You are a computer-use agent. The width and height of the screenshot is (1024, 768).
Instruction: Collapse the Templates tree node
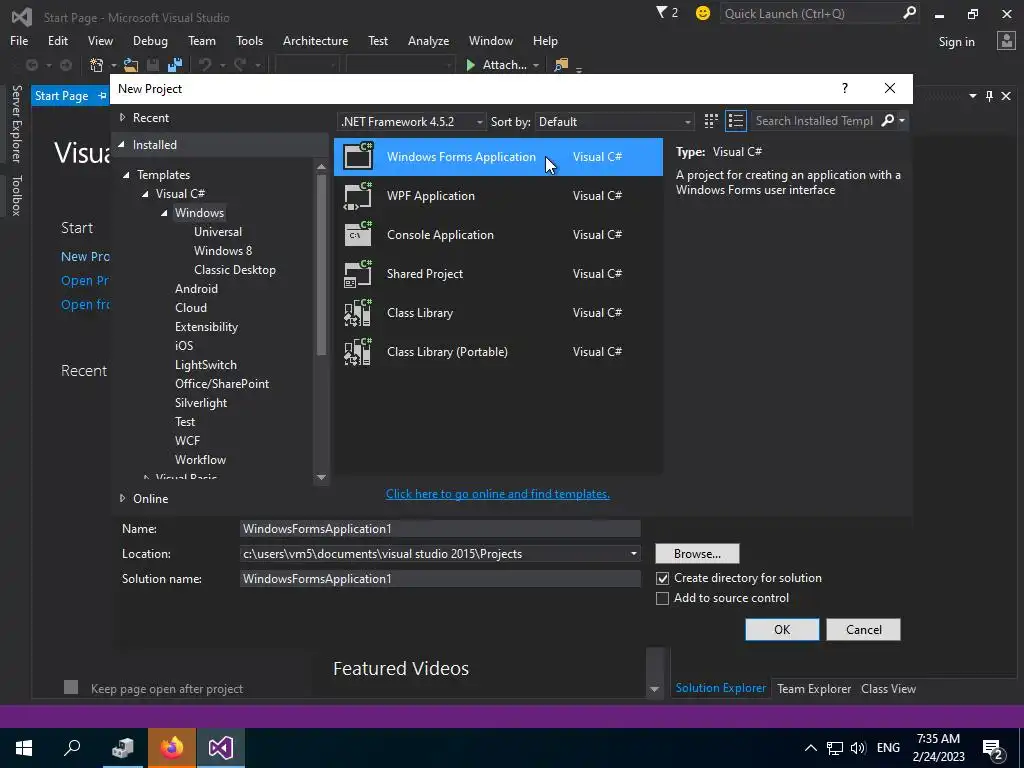tap(127, 175)
